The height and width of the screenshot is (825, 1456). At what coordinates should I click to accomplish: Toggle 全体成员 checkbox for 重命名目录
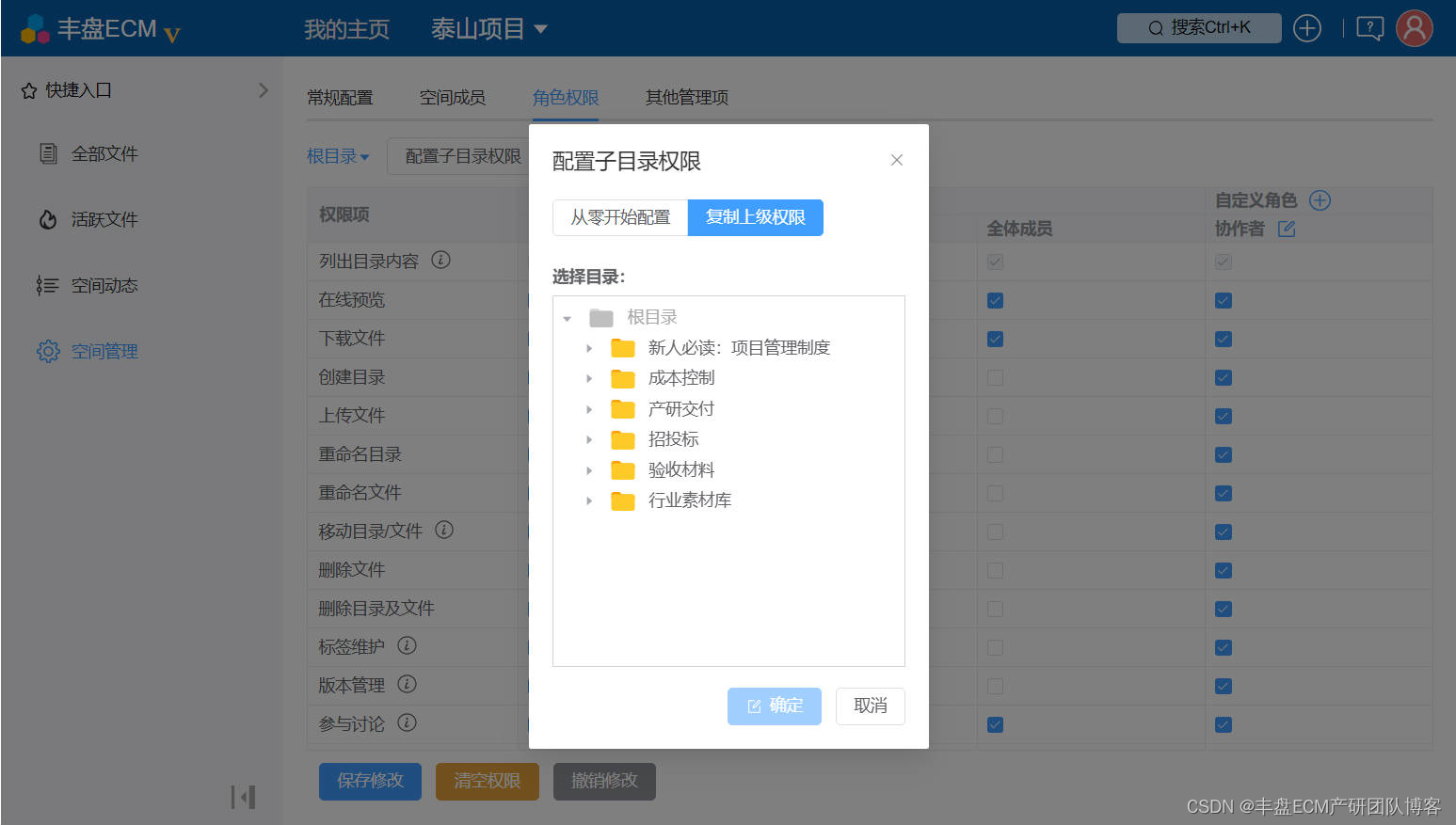tap(995, 455)
